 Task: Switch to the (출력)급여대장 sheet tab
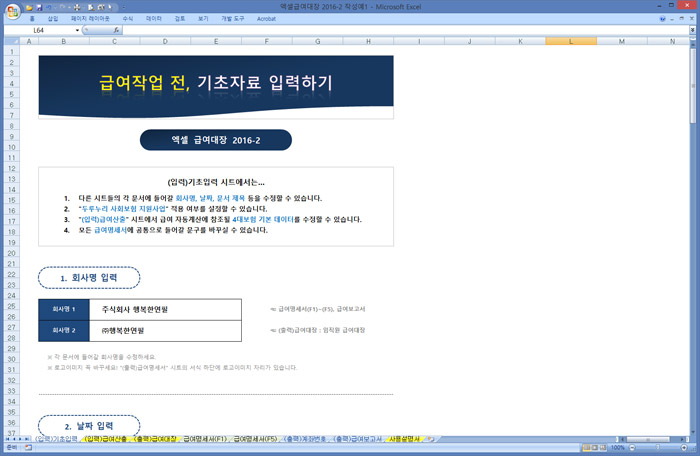[155, 439]
